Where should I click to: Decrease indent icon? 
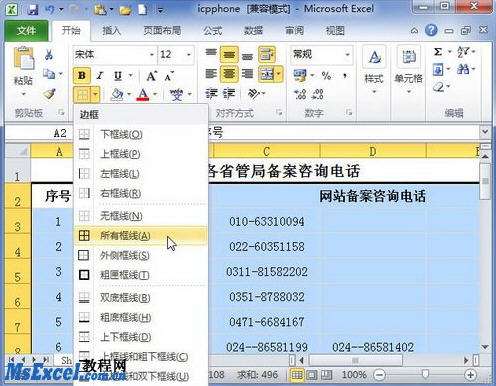(x=211, y=94)
